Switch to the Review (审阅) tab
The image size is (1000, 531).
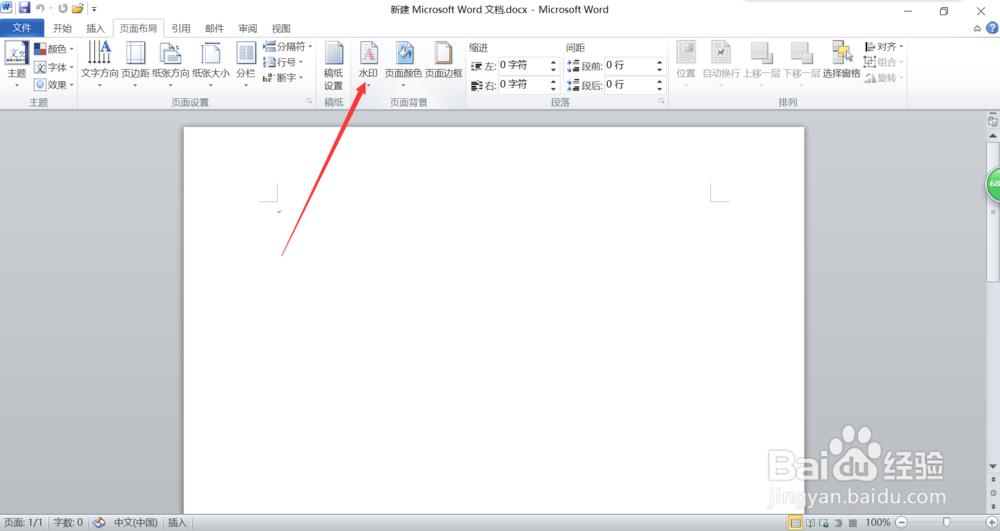point(247,28)
